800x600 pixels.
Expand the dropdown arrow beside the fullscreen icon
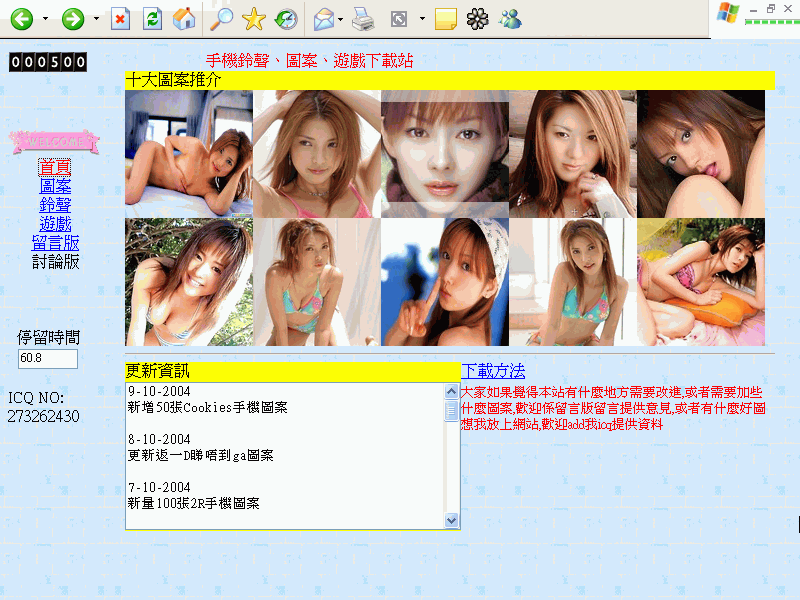pyautogui.click(x=422, y=19)
